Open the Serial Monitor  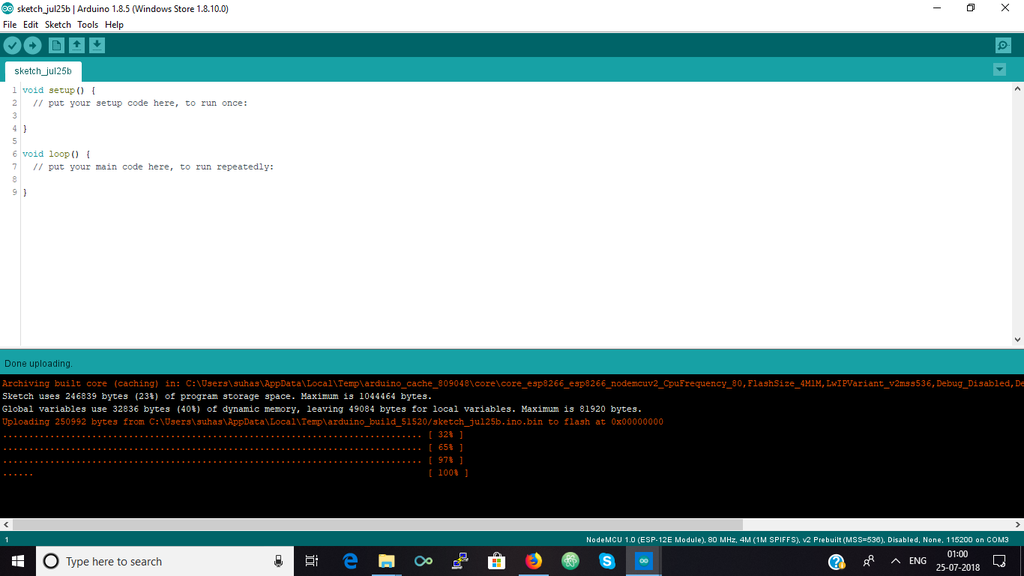coord(1002,45)
